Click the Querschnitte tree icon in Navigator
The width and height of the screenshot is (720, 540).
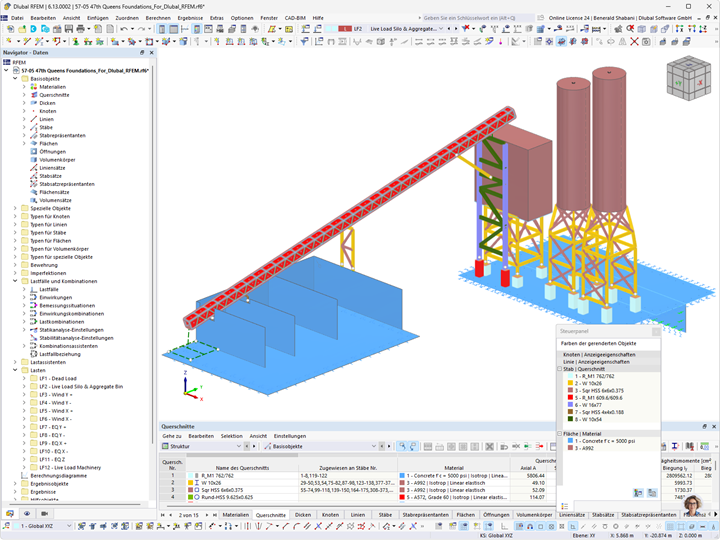(34, 95)
